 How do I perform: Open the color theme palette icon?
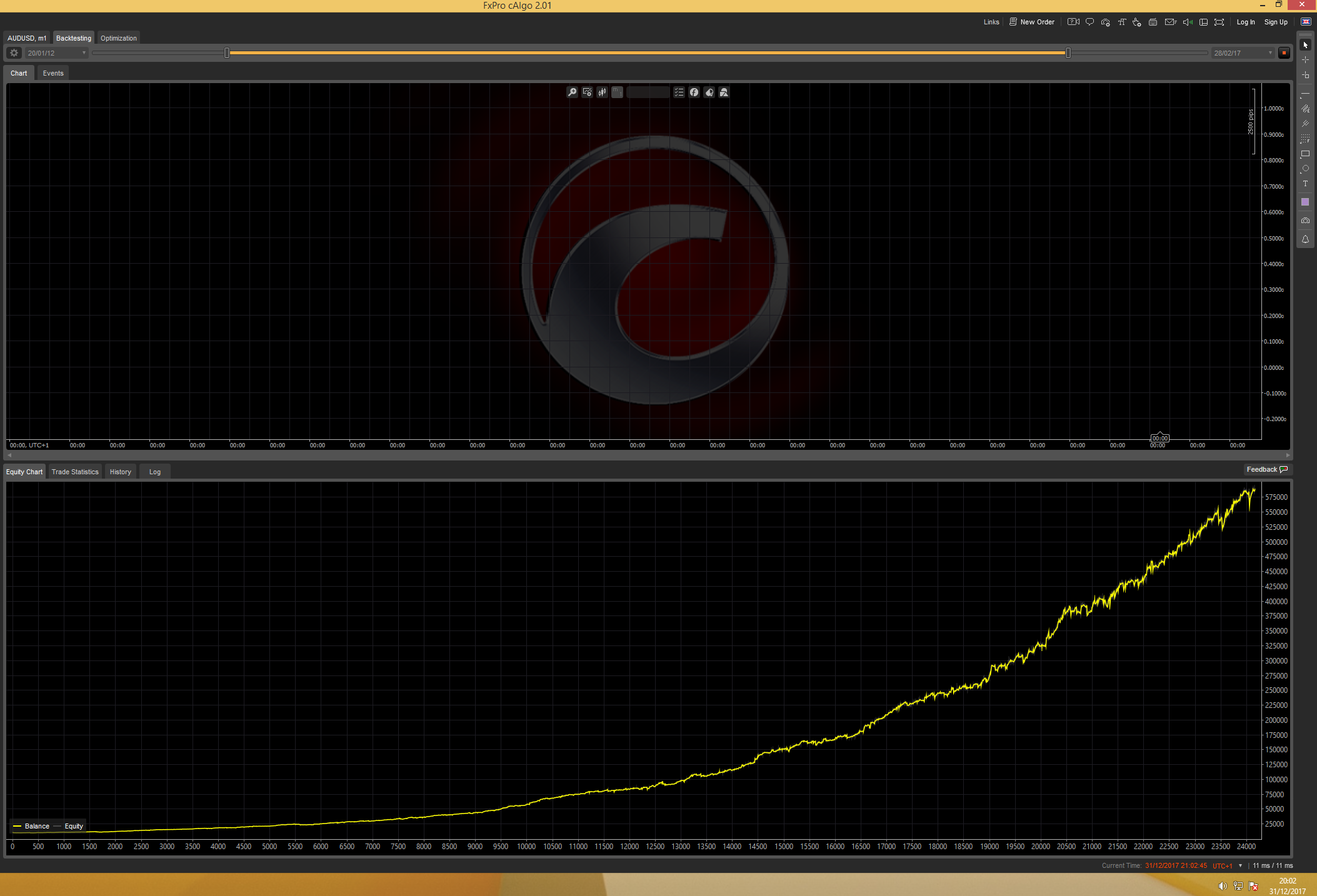(x=709, y=92)
